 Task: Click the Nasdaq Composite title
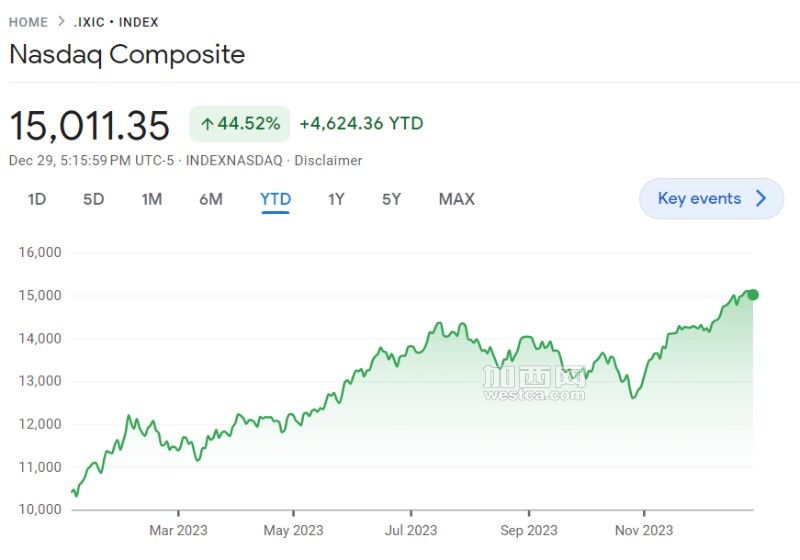click(127, 54)
